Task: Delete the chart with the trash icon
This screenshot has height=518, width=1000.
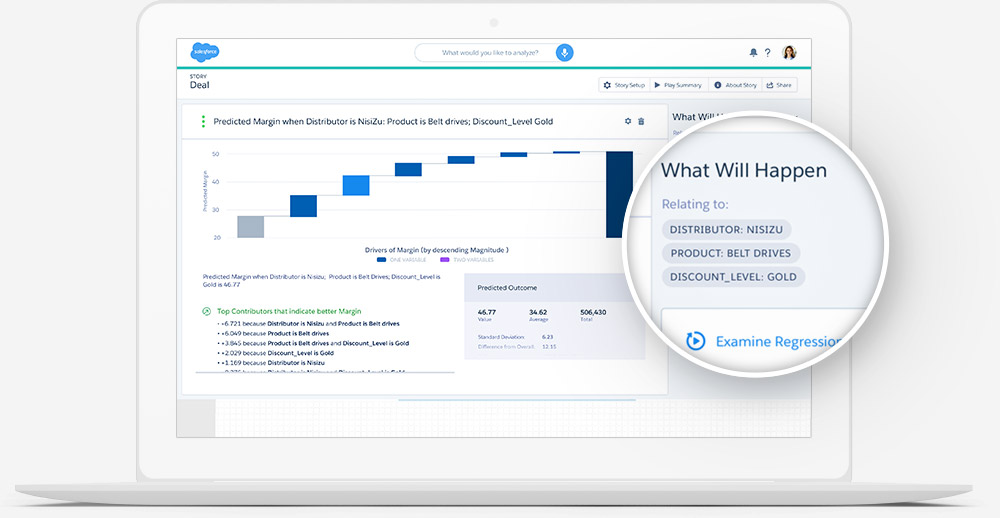Action: coord(641,121)
